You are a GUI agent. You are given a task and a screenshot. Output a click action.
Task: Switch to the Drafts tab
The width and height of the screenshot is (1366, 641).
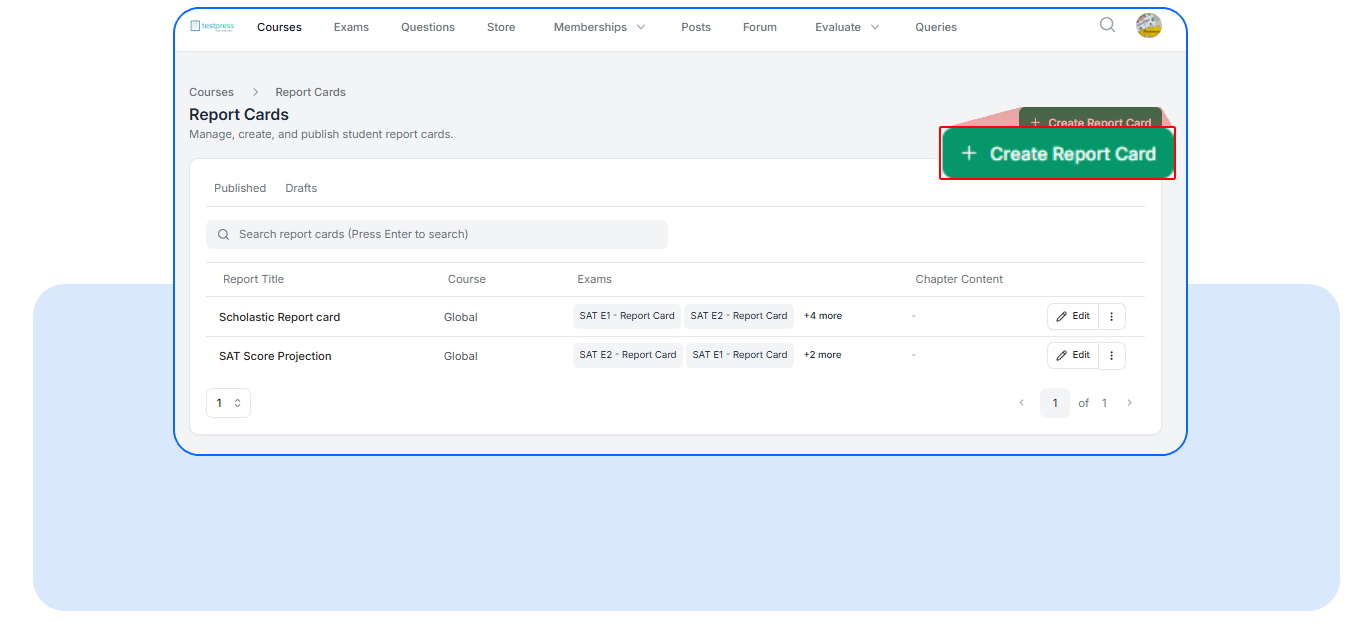301,188
